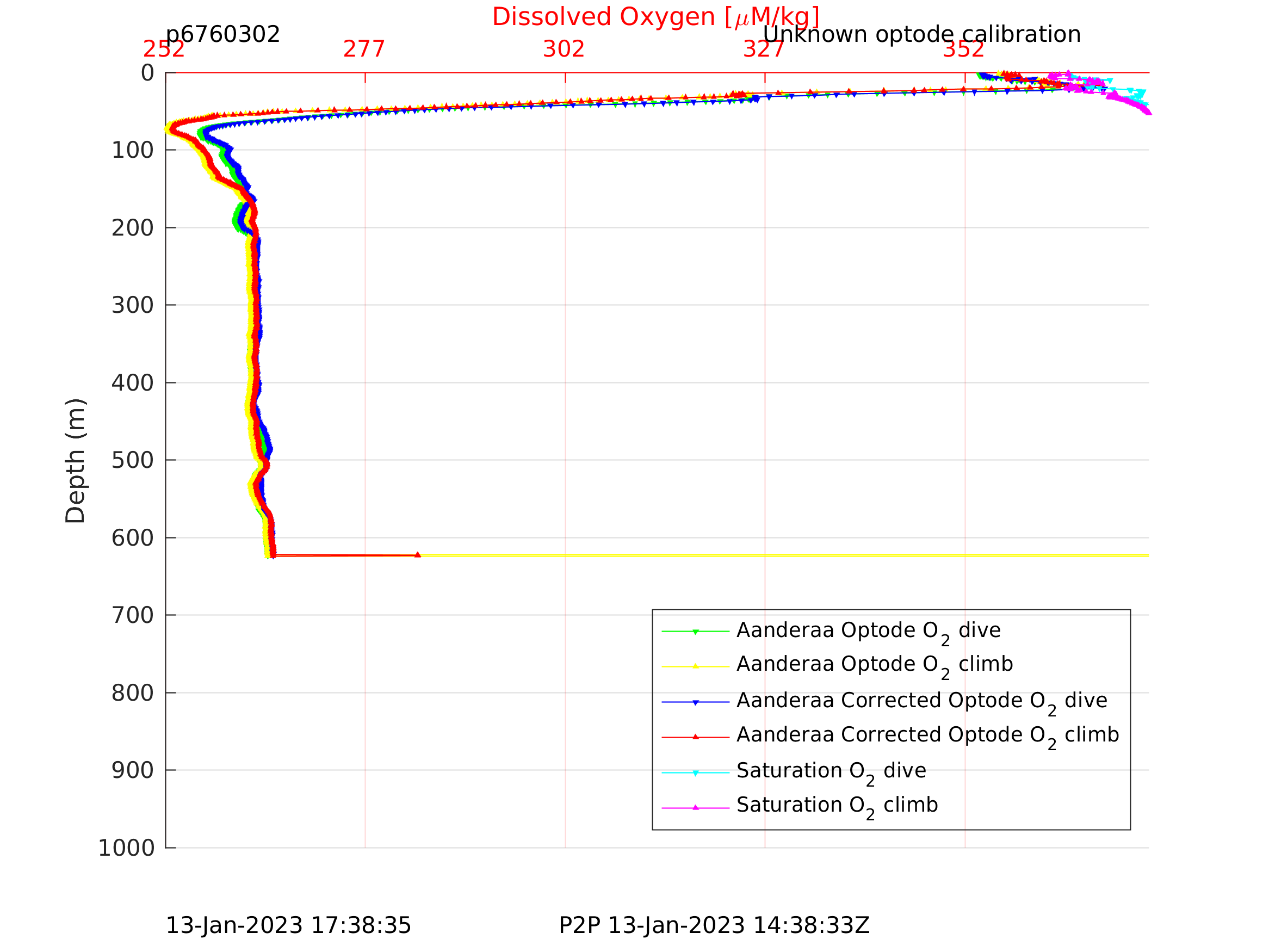The image size is (1269, 952).
Task: Select legend entry 'Aanderaa Corrected Optode O2 climb'
Action: [x=927, y=736]
